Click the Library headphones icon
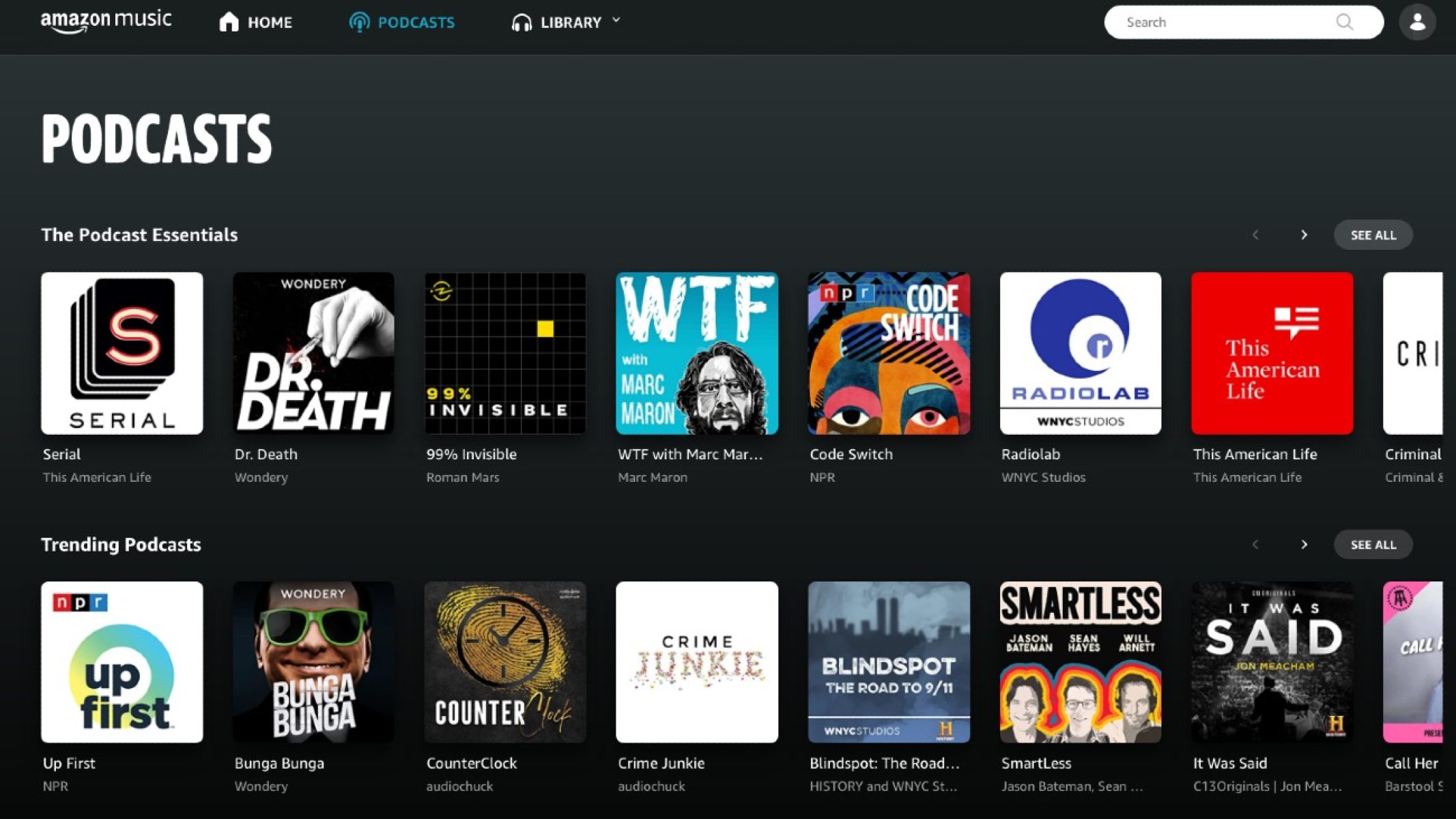Image resolution: width=1456 pixels, height=819 pixels. pyautogui.click(x=522, y=23)
